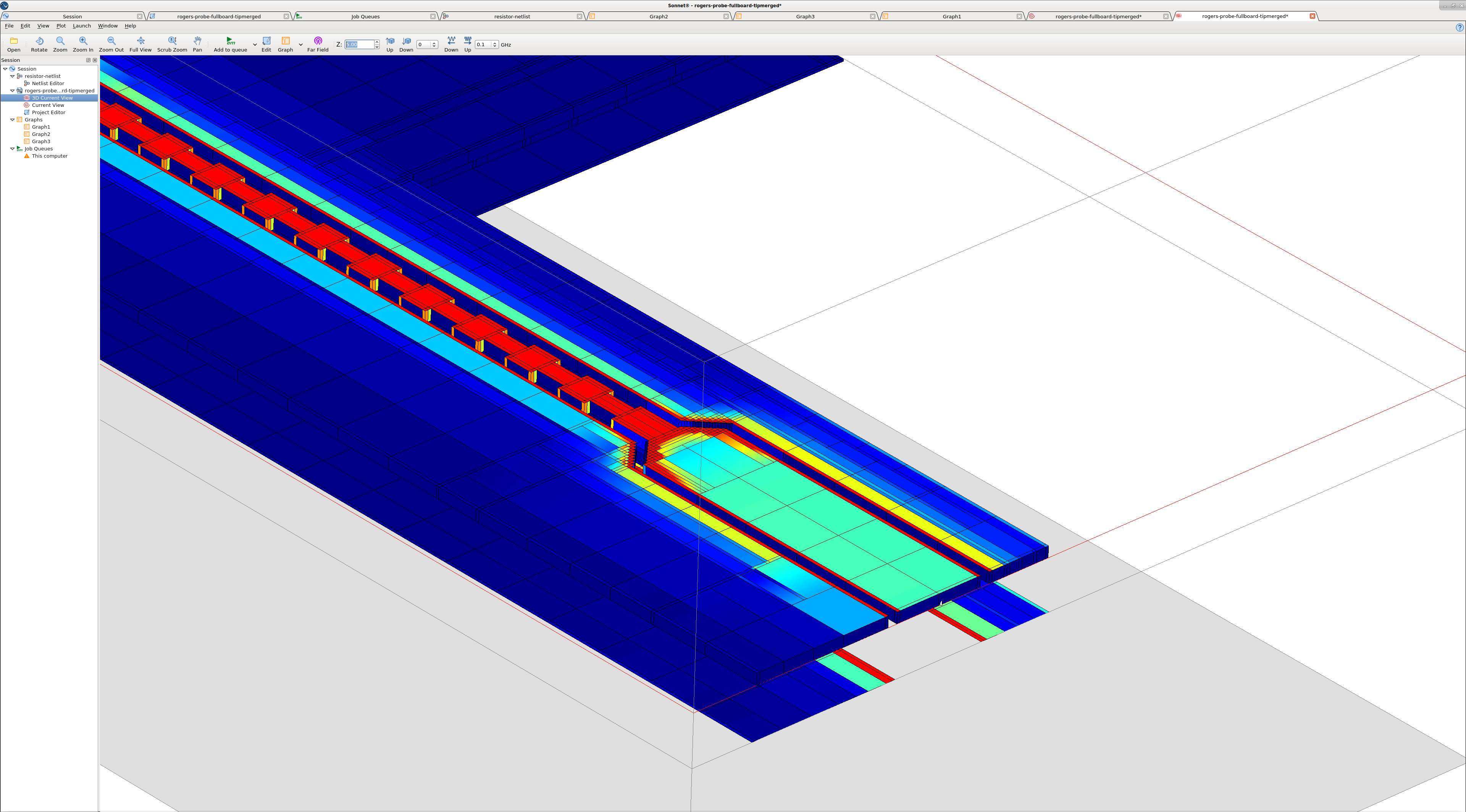Select the resistor-netlist tree entry
Image resolution: width=1466 pixels, height=812 pixels.
click(x=42, y=76)
